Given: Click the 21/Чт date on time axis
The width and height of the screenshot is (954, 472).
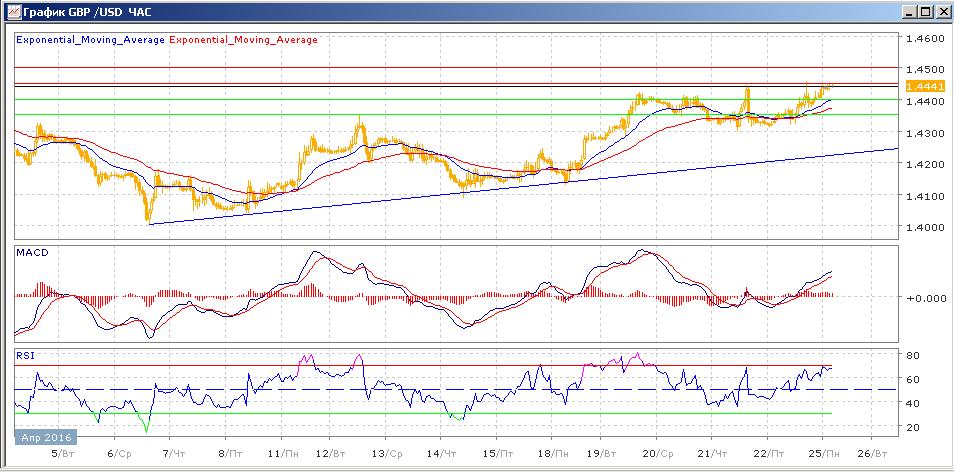Looking at the screenshot, I should 712,454.
